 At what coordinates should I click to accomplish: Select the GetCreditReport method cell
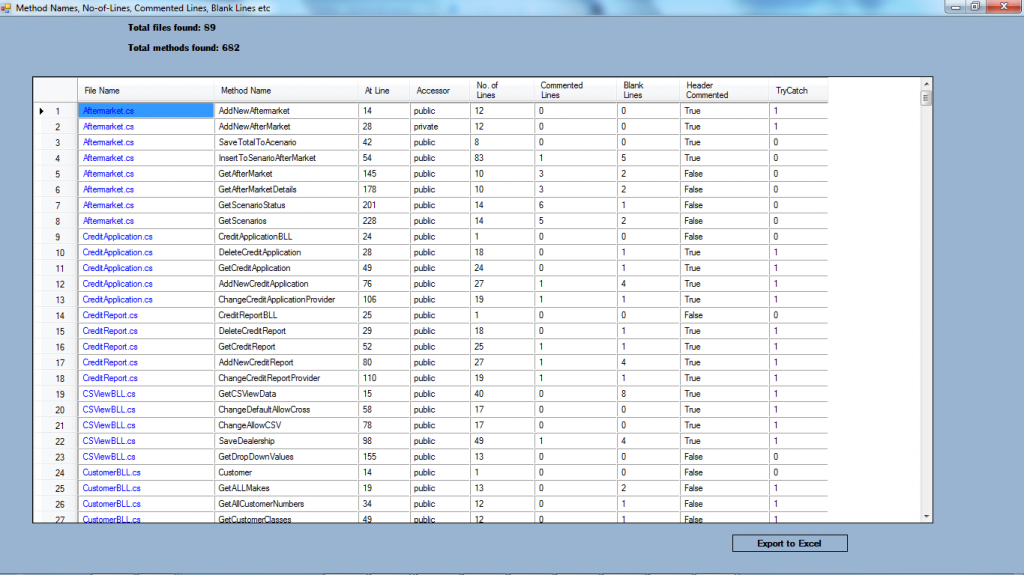(286, 347)
